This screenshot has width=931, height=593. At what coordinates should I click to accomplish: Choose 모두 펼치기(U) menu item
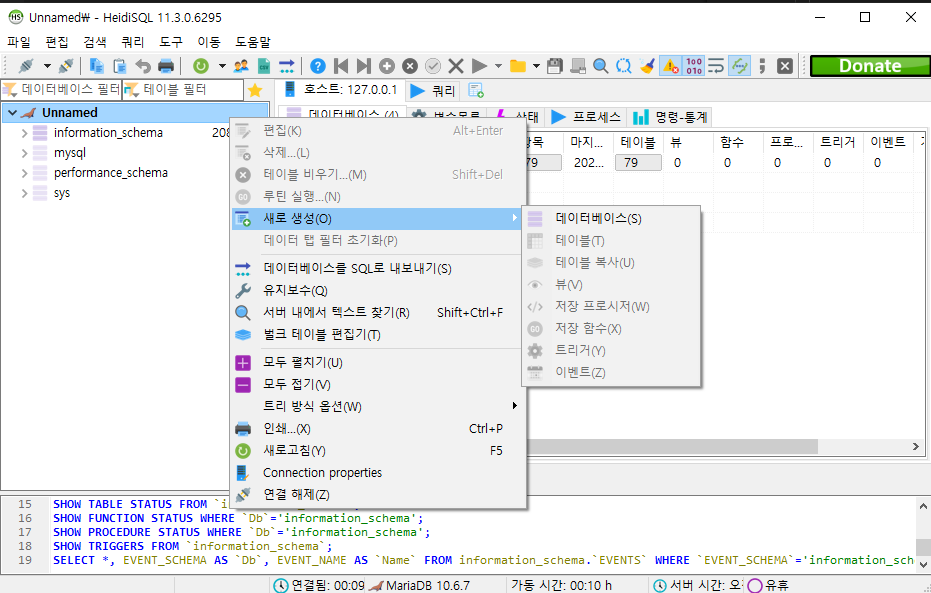tap(378, 363)
